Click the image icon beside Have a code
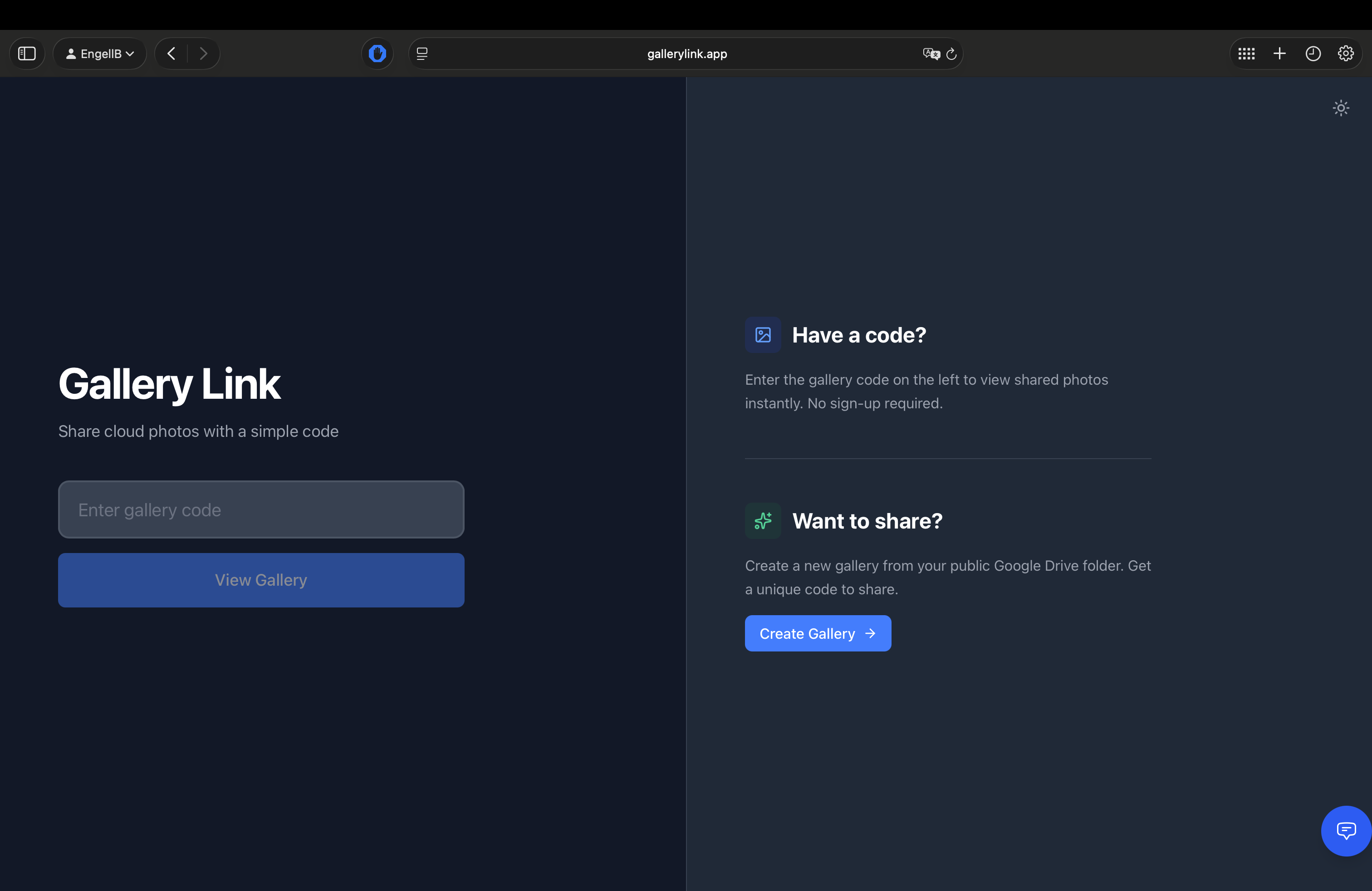The height and width of the screenshot is (891, 1372). point(763,335)
